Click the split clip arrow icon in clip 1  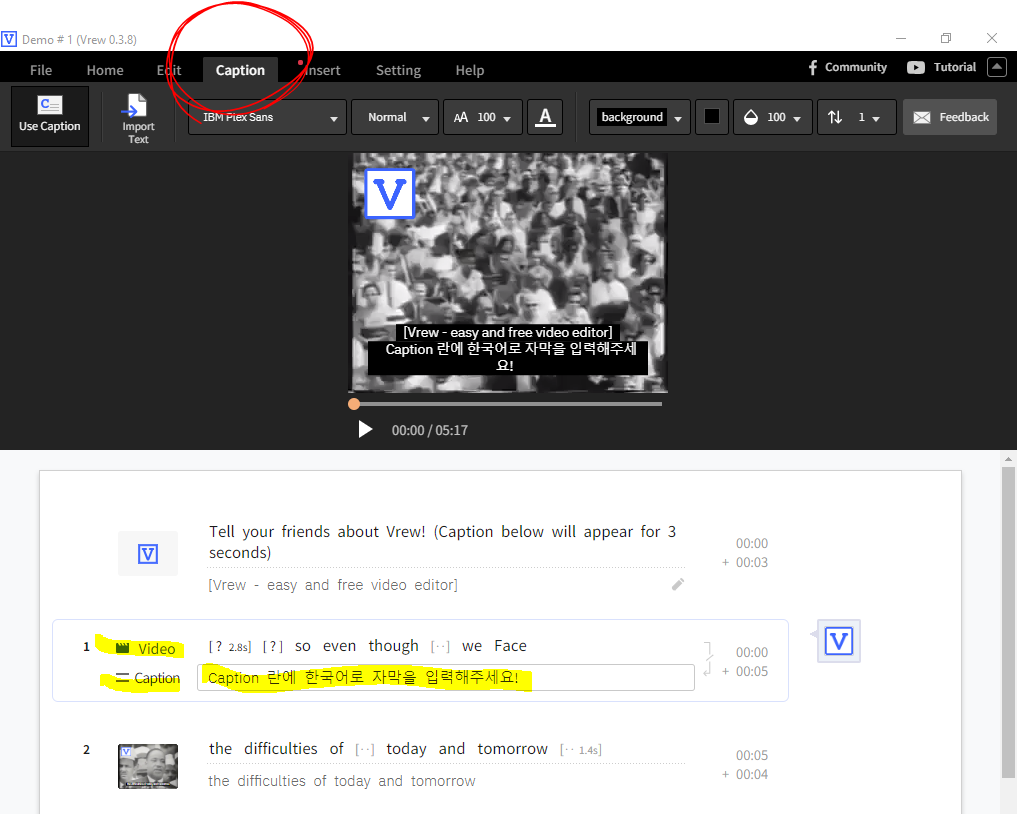click(708, 667)
